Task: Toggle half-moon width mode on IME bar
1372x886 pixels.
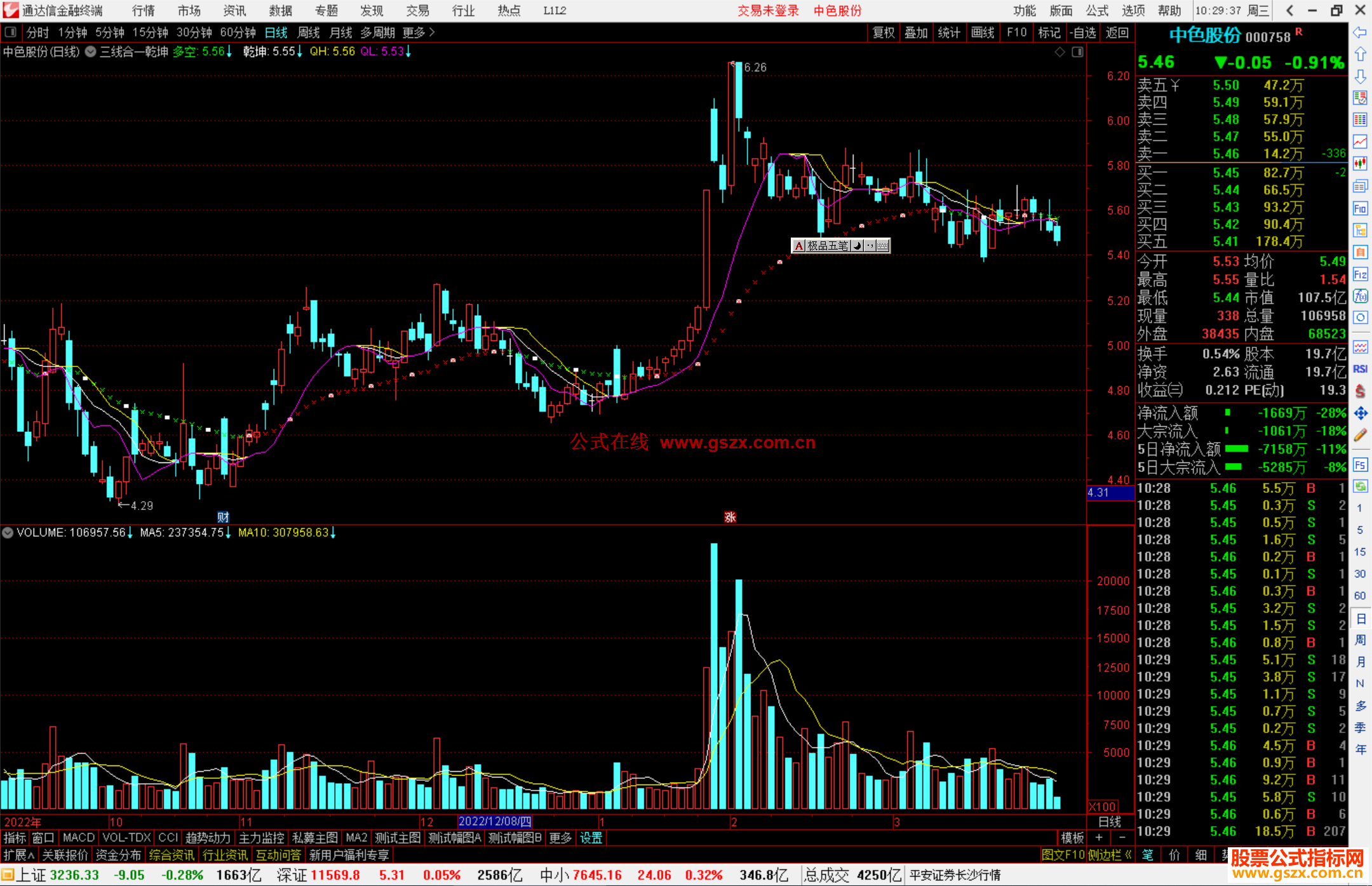Action: pyautogui.click(x=857, y=246)
